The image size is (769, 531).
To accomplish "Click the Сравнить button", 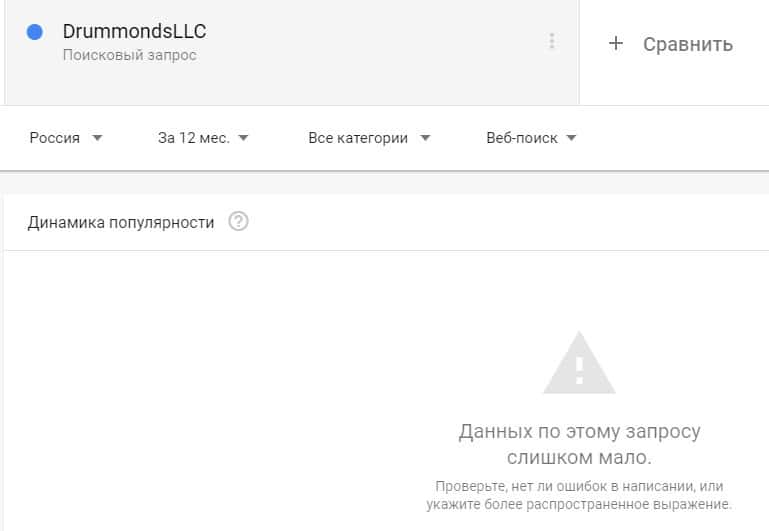I will tap(671, 44).
